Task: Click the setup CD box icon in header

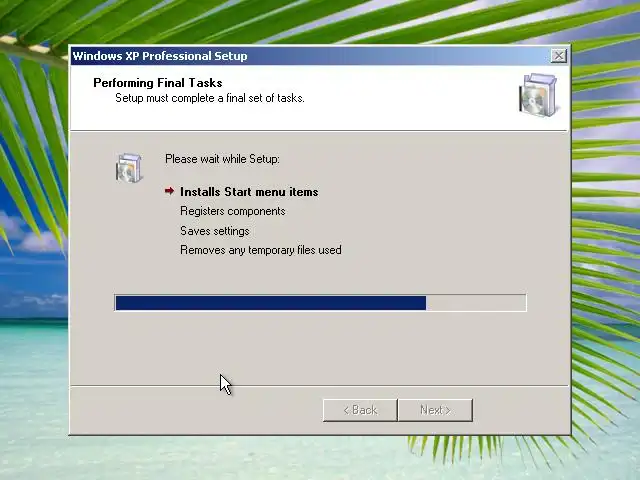Action: (538, 95)
